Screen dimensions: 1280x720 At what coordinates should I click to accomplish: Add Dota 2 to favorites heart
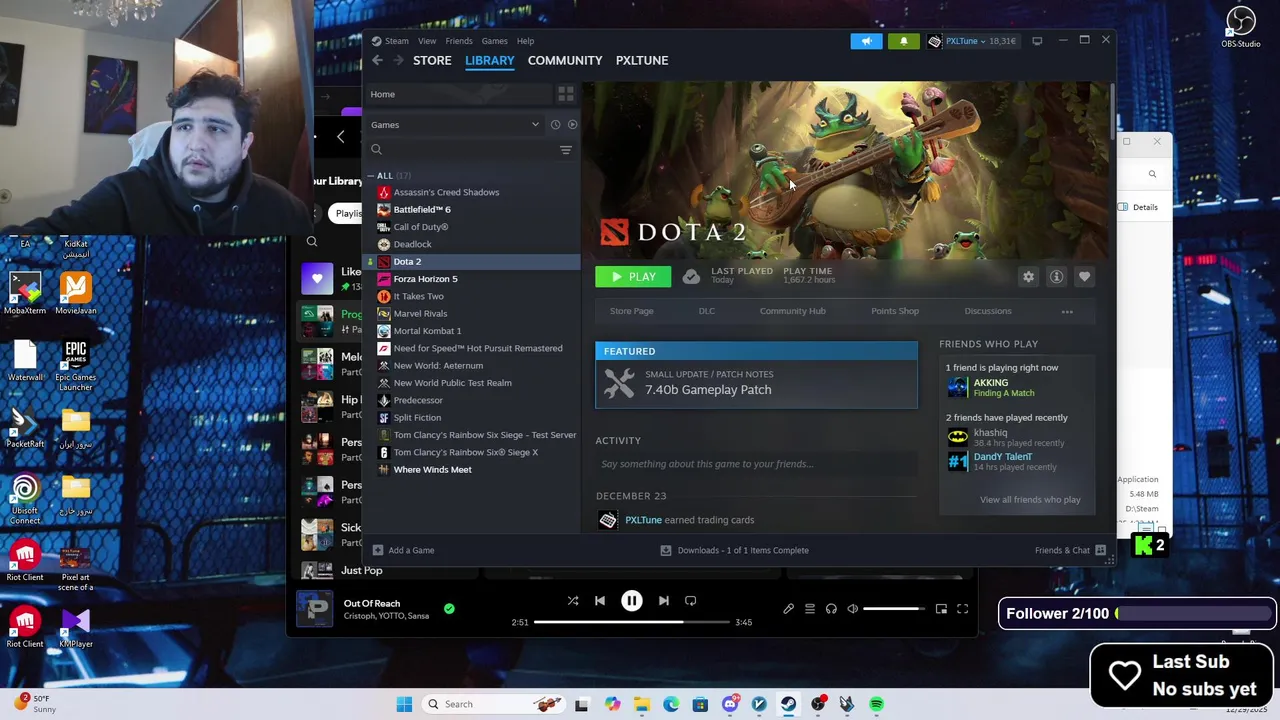click(x=1084, y=277)
